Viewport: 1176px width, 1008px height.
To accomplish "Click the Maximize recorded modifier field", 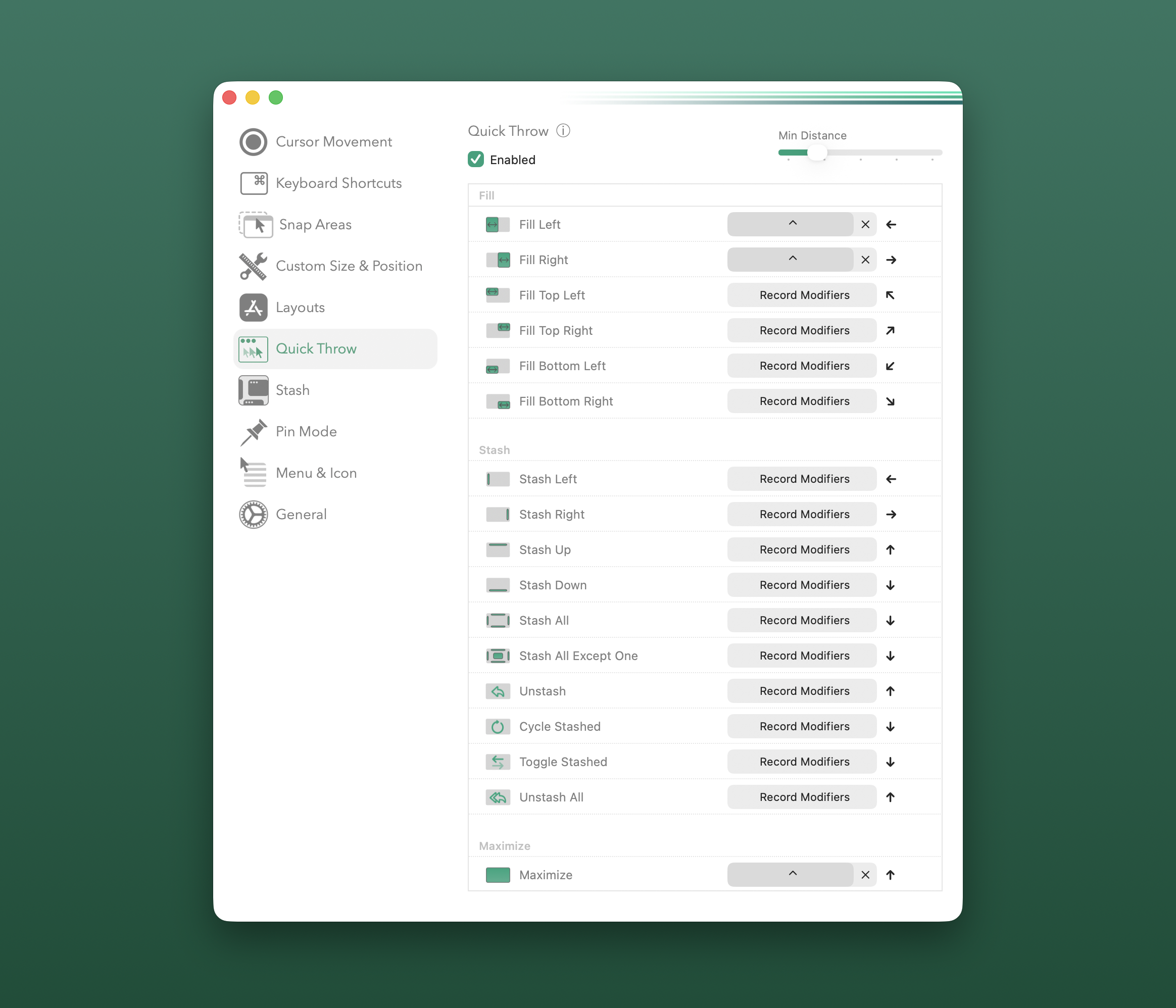I will point(790,875).
